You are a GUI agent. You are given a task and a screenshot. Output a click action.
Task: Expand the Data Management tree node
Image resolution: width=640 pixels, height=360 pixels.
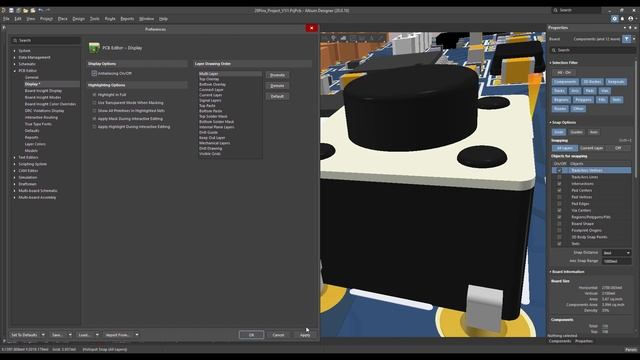point(15,58)
